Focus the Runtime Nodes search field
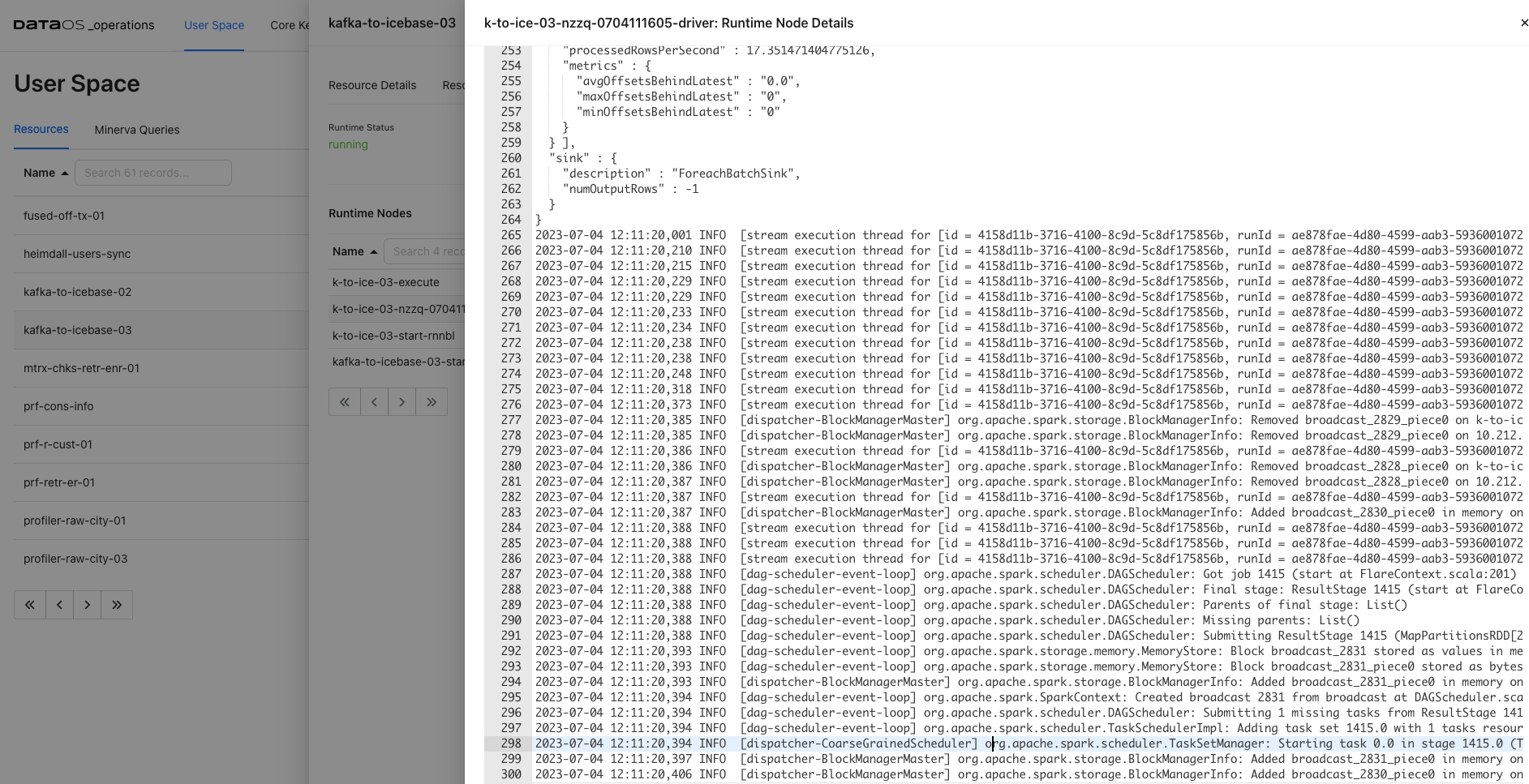This screenshot has height=784, width=1529. tap(424, 251)
